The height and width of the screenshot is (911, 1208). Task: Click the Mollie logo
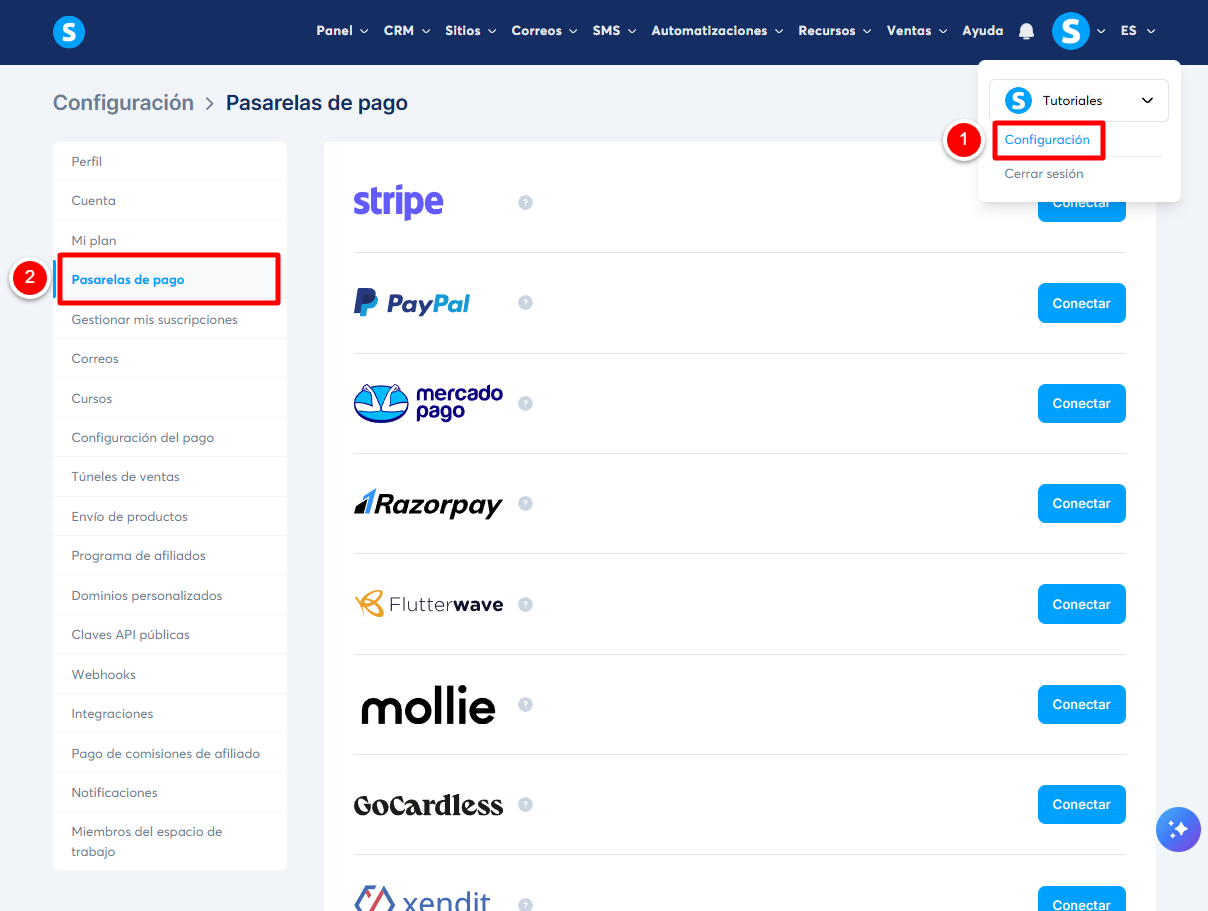pyautogui.click(x=428, y=705)
